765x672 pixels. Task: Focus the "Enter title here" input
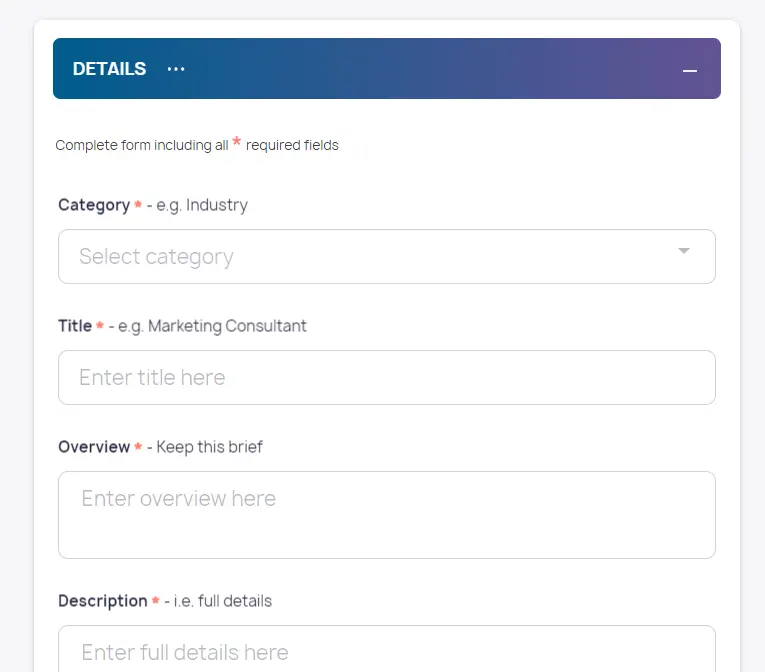click(x=386, y=377)
